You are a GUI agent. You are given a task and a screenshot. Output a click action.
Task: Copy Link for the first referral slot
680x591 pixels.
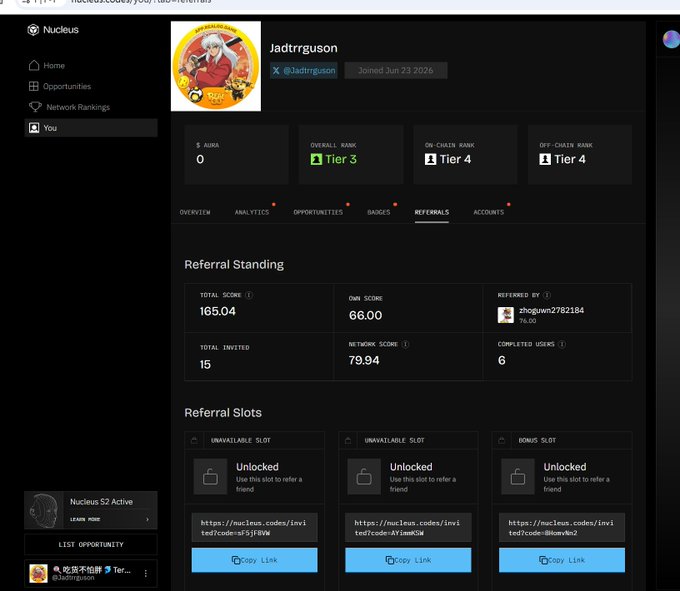coord(255,560)
